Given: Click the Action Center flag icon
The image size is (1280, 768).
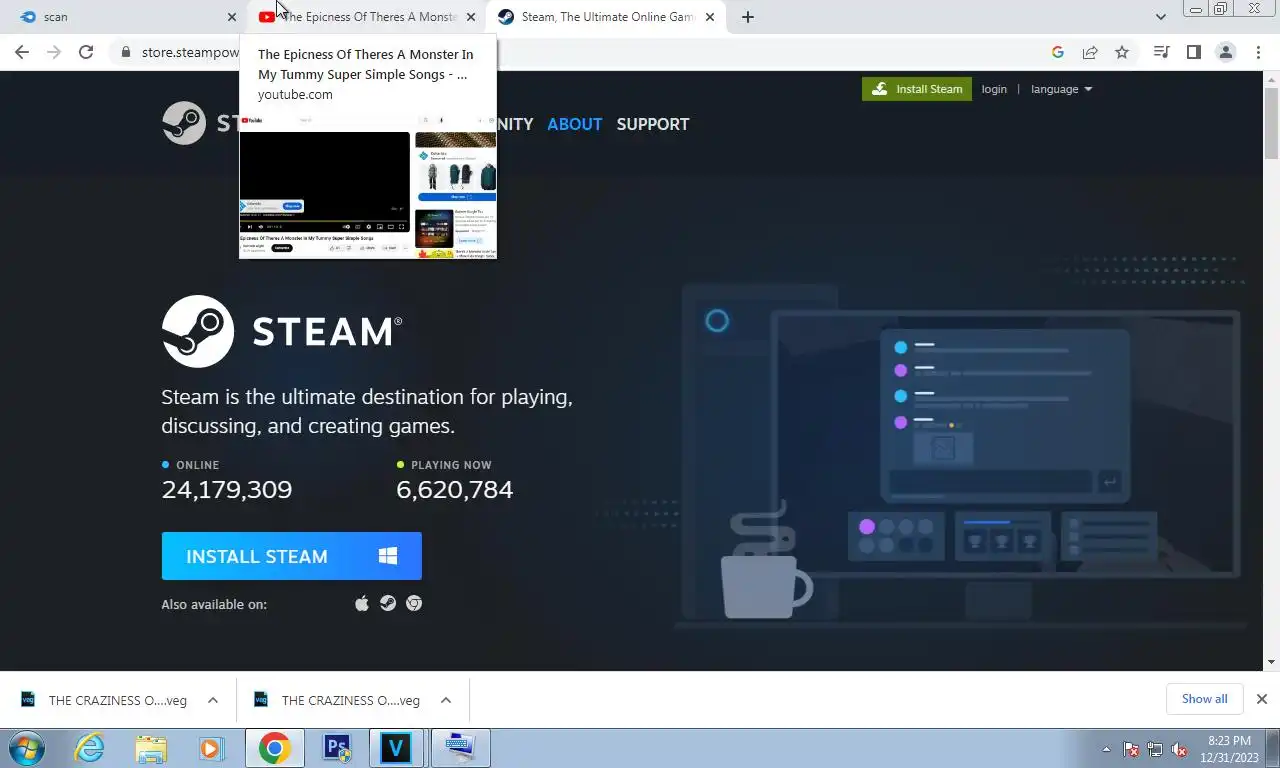Looking at the screenshot, I should tap(1131, 749).
